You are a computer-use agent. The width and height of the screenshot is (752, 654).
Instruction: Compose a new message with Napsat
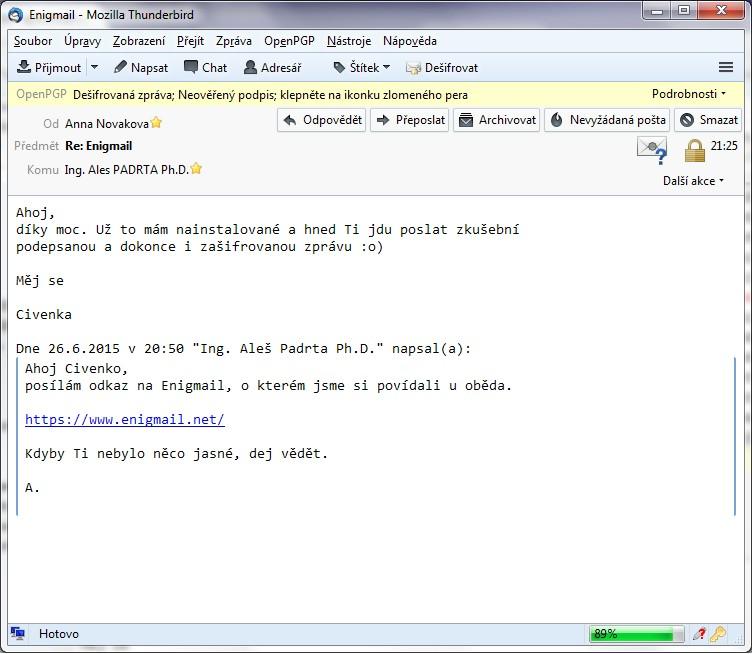pos(141,68)
